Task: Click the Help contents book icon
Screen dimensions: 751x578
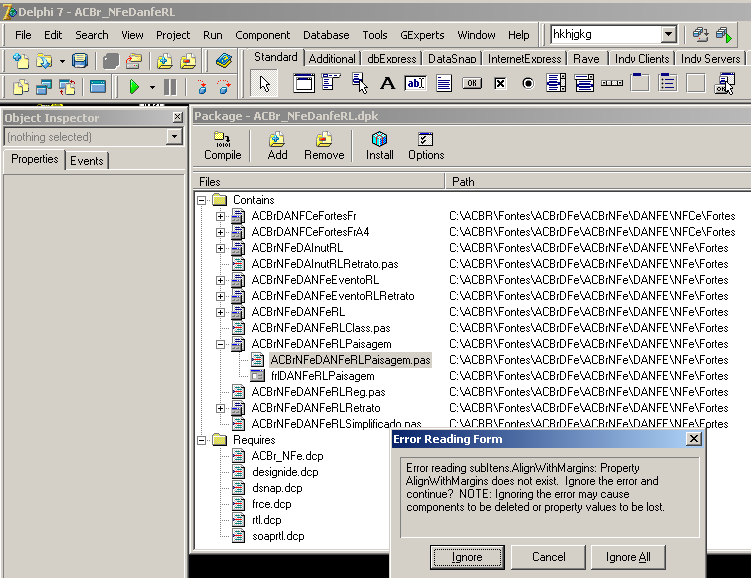Action: (224, 61)
